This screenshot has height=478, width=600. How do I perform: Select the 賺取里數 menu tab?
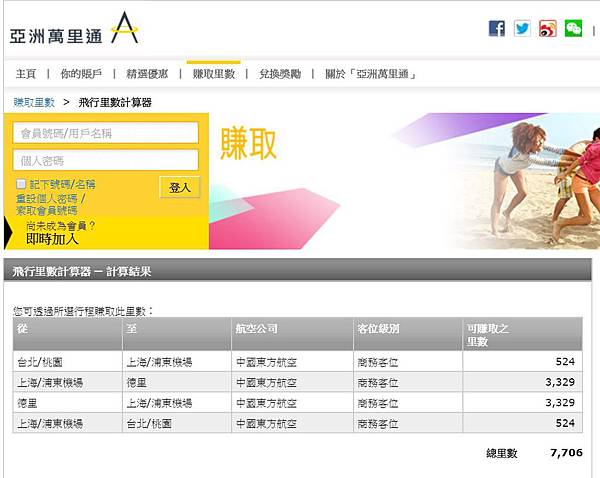tap(214, 74)
